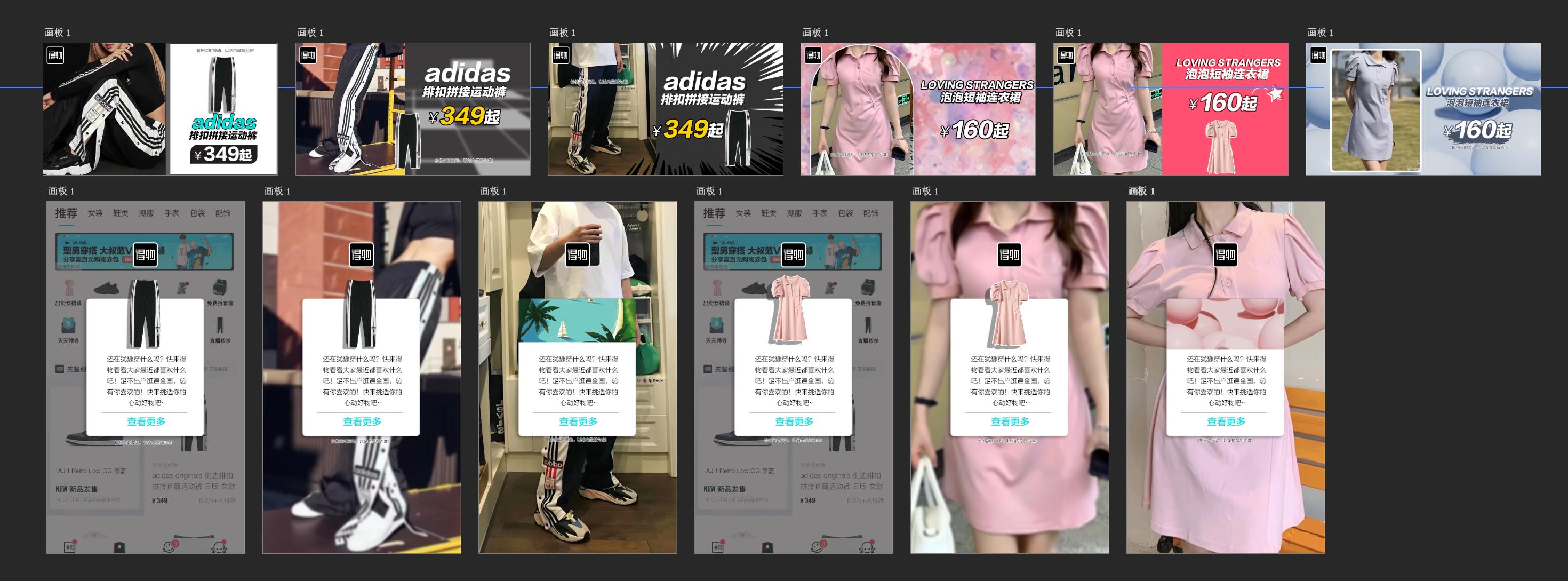The width and height of the screenshot is (1568, 581).
Task: Click 得物 logo on pink glitter arch banner
Action: 813,55
